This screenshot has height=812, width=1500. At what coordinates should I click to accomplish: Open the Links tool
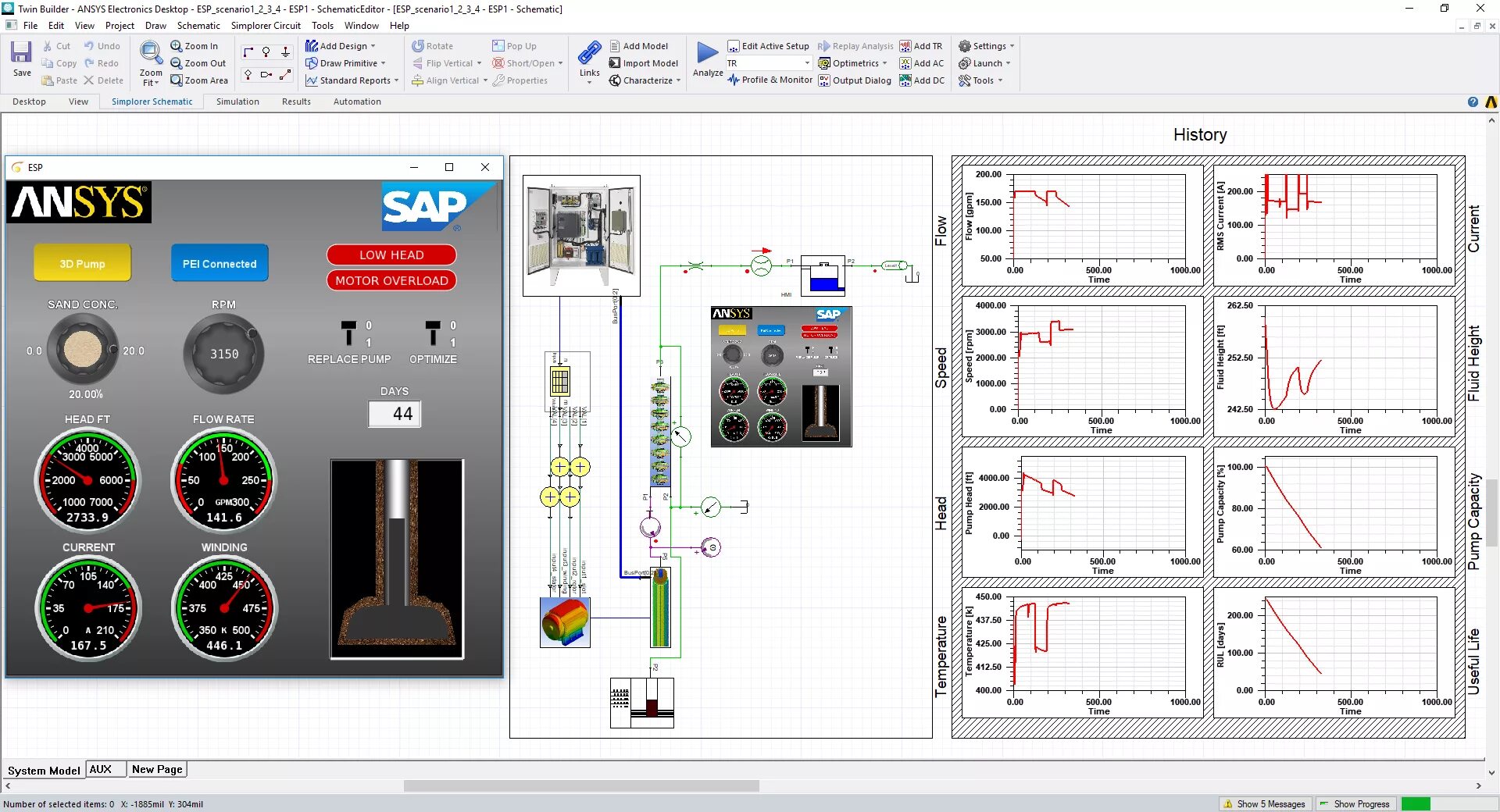[x=589, y=61]
